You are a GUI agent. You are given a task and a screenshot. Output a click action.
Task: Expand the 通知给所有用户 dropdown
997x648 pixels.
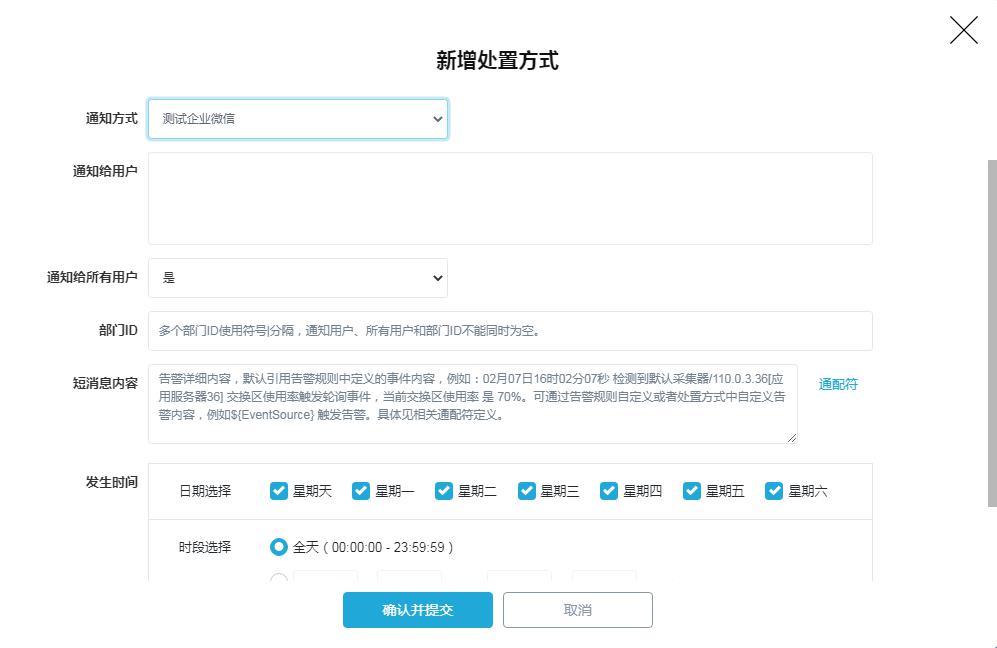point(297,278)
